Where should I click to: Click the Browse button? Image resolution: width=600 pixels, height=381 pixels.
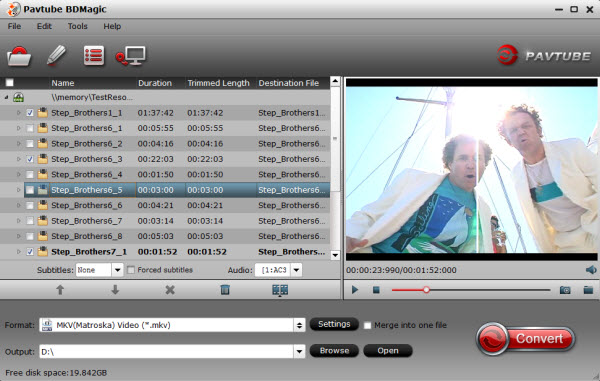[334, 351]
